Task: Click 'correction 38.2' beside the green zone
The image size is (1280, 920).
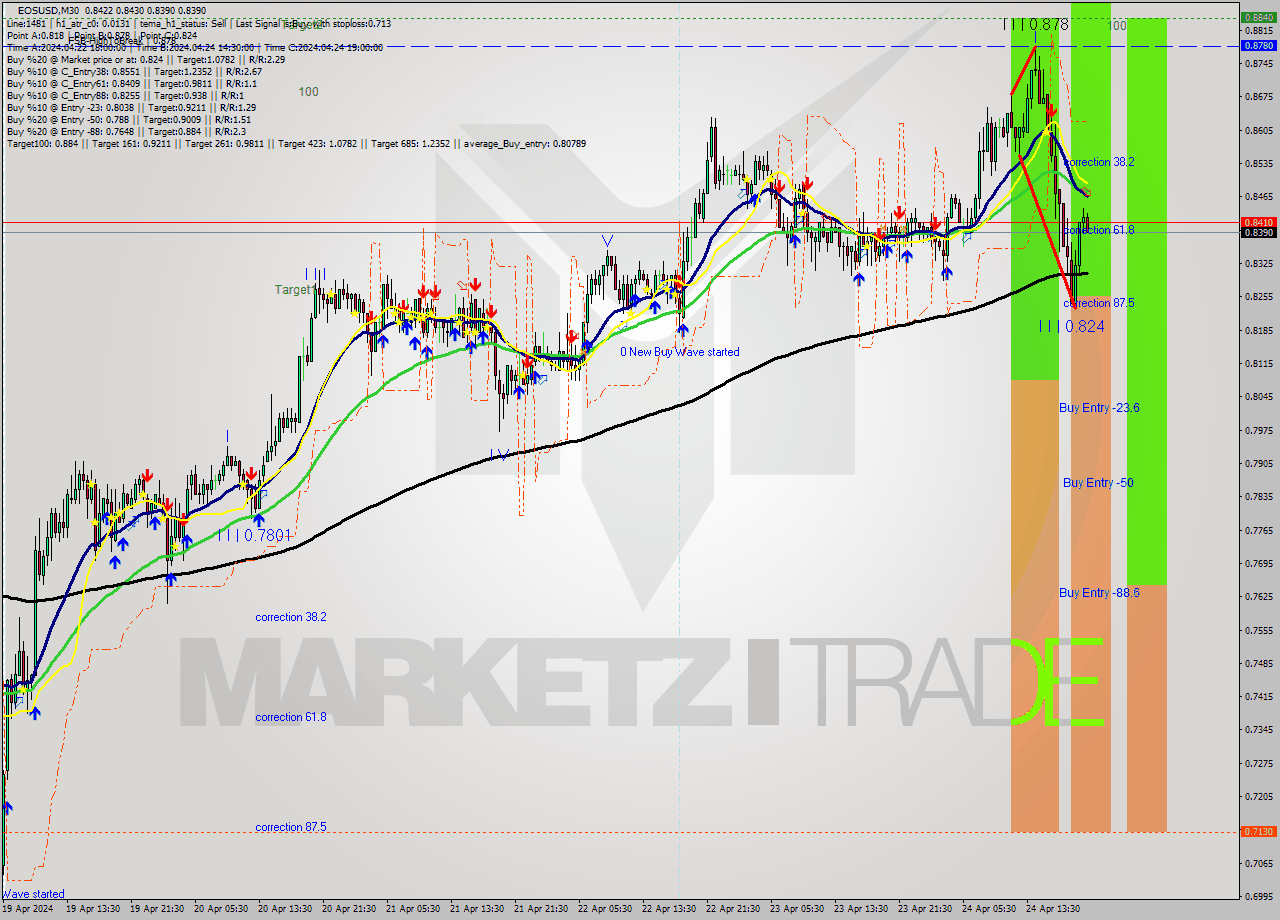Action: point(1099,162)
